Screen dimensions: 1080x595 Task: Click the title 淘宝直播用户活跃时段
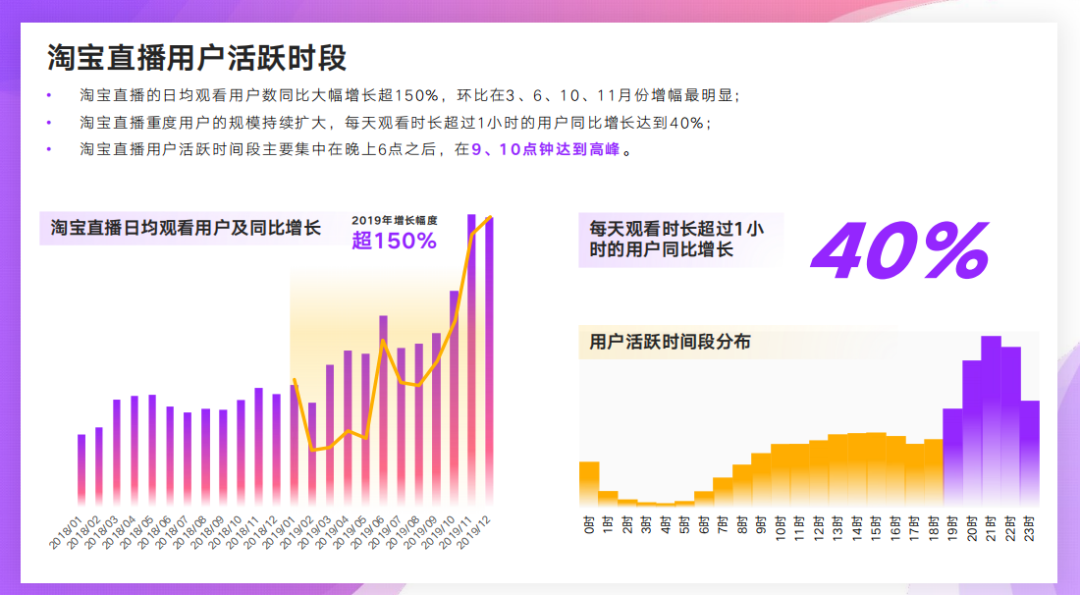tap(196, 58)
